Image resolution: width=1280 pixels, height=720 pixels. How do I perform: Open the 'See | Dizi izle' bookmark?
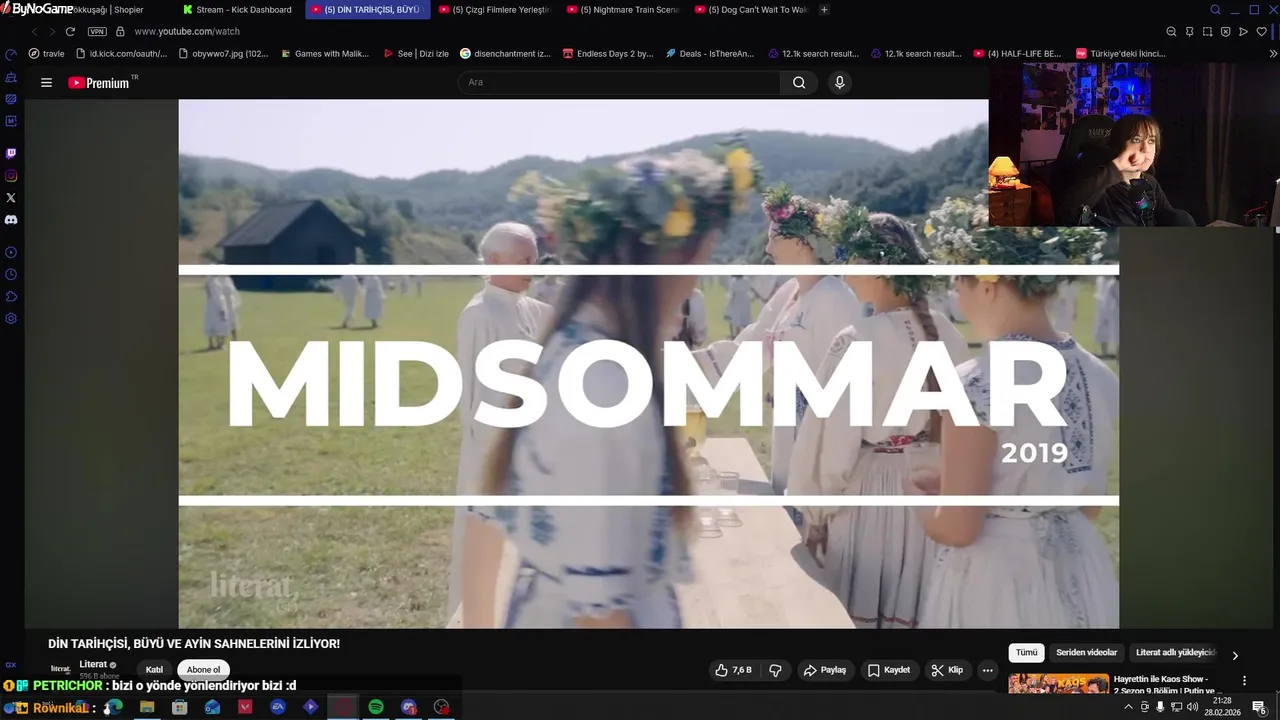pos(416,54)
